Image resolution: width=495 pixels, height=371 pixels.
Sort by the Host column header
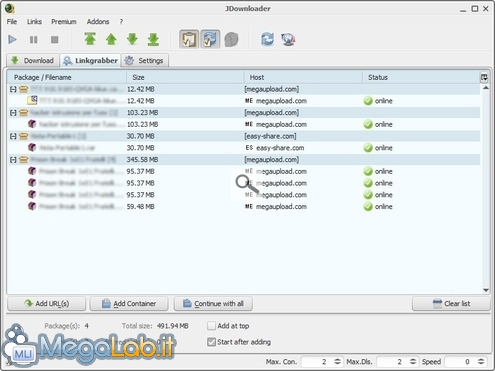click(x=303, y=77)
